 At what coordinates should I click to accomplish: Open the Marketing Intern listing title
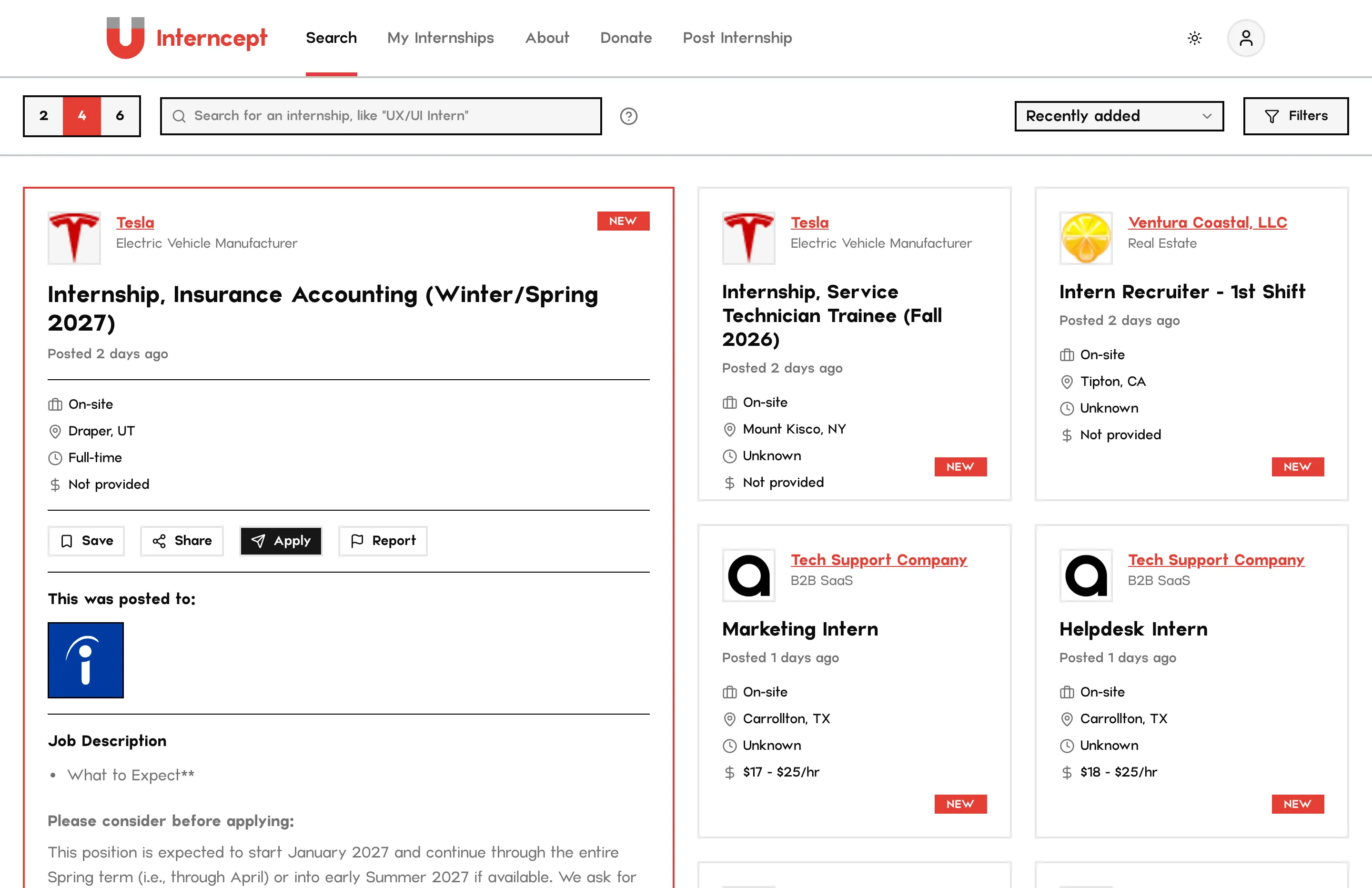tap(800, 629)
